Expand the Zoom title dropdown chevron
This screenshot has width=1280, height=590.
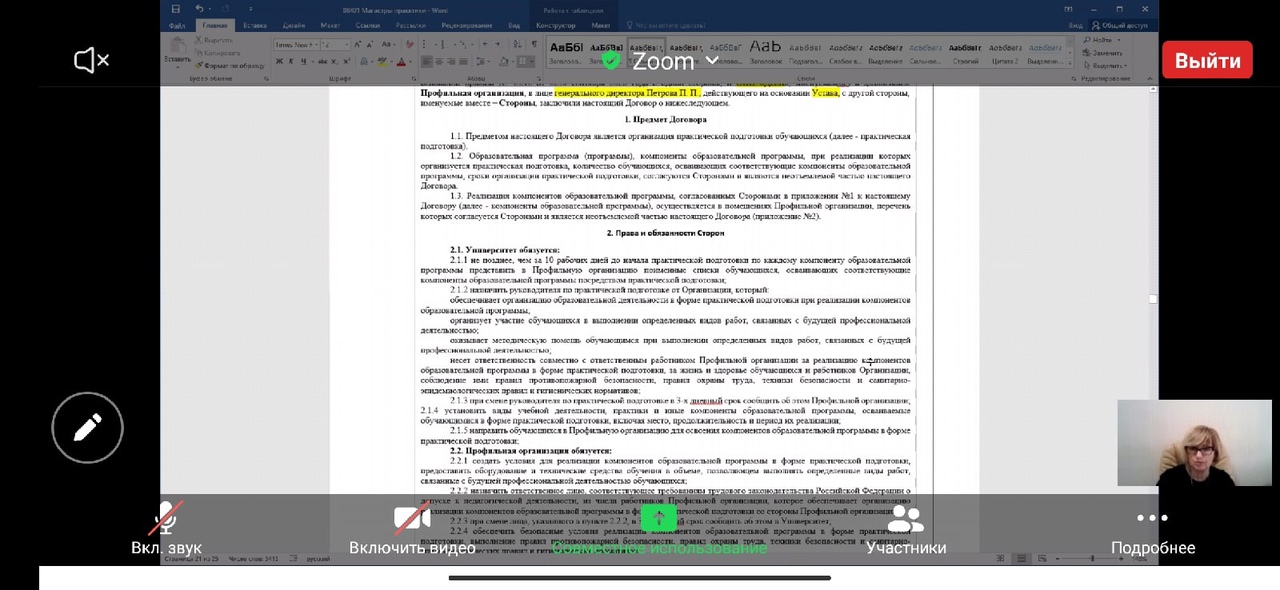coord(712,61)
